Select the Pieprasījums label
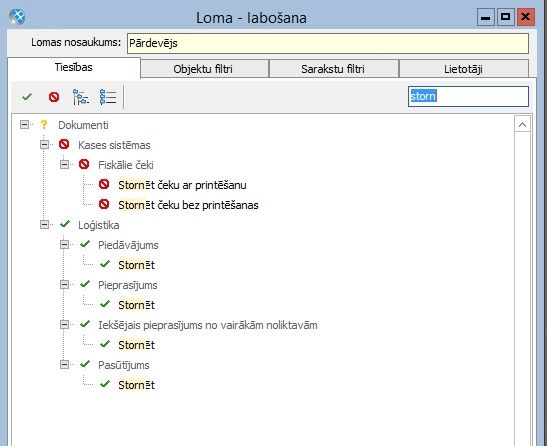This screenshot has height=446, width=547. coord(128,285)
